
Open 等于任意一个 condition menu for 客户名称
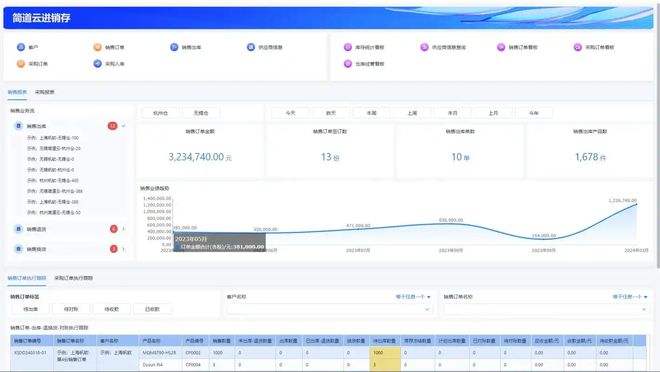tap(413, 297)
